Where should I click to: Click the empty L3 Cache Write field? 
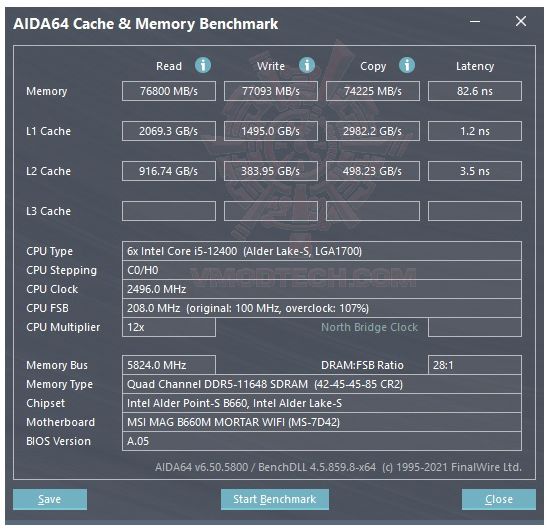point(271,211)
